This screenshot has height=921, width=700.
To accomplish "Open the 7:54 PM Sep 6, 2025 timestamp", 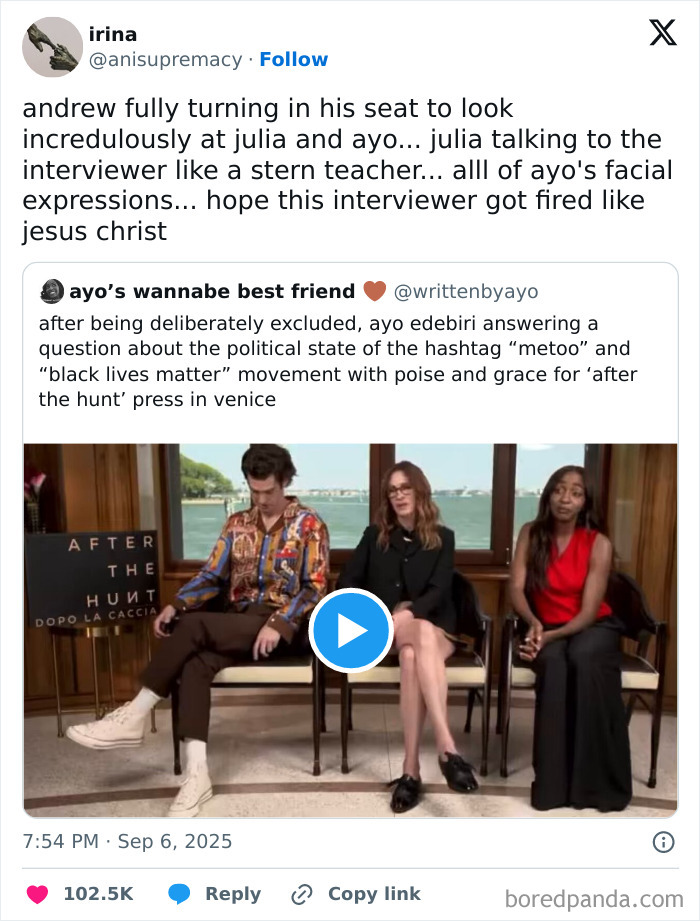I will pyautogui.click(x=127, y=841).
